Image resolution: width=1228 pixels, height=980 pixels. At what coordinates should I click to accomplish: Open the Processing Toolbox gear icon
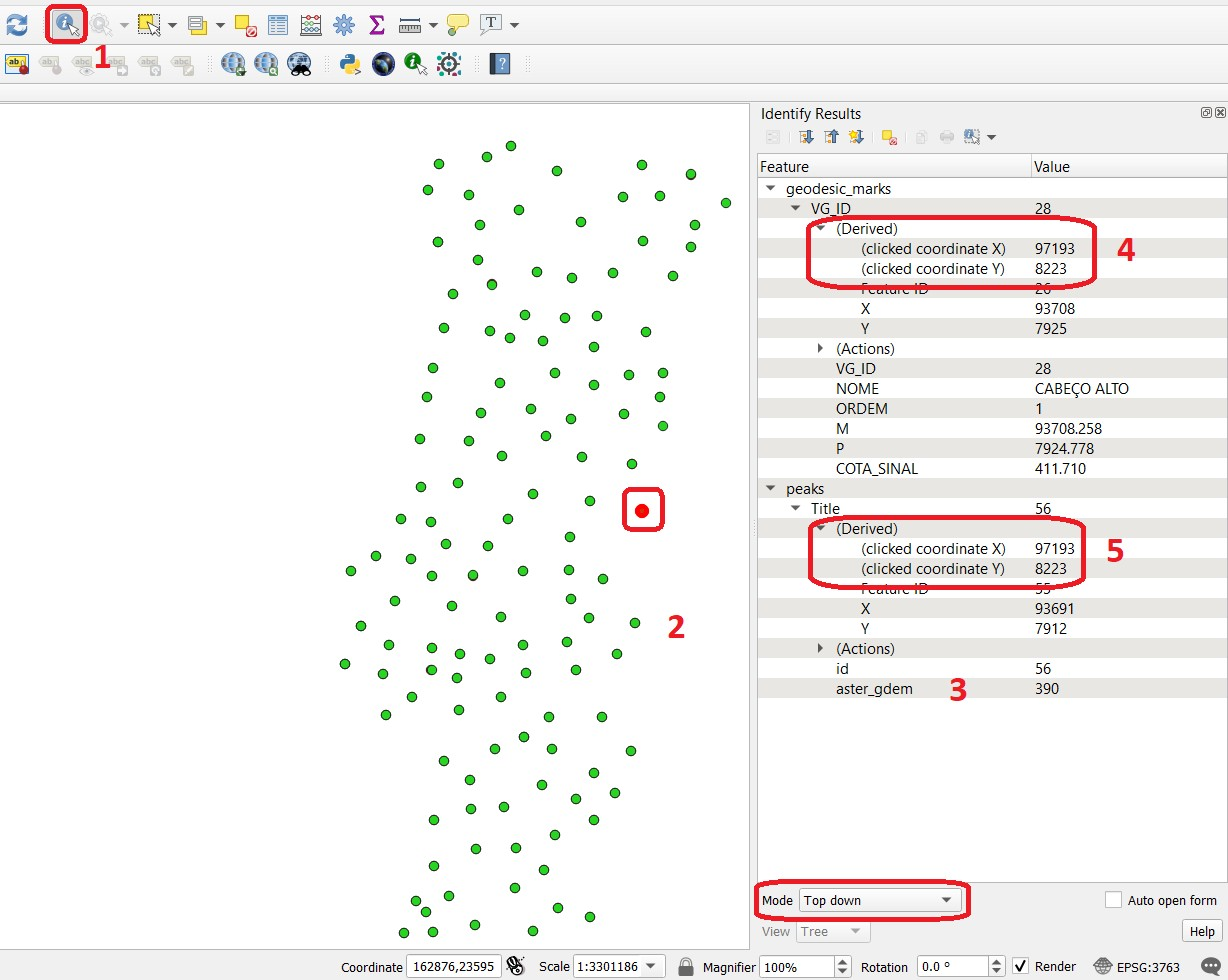click(x=344, y=24)
